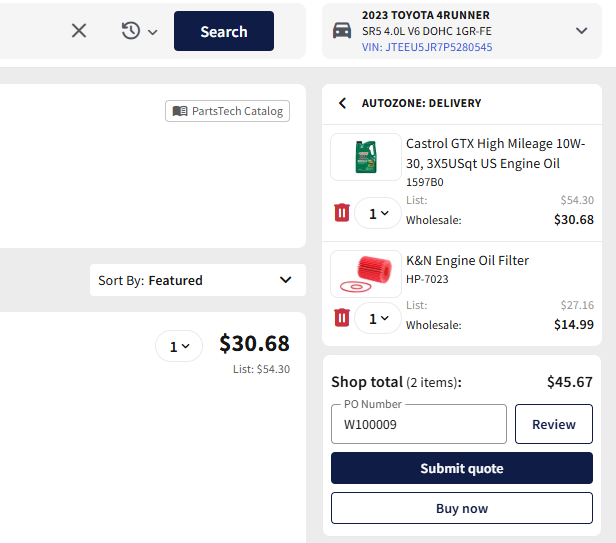Click the AUTOZONE: DELIVERY header text
Image resolution: width=616 pixels, height=543 pixels.
coord(422,103)
